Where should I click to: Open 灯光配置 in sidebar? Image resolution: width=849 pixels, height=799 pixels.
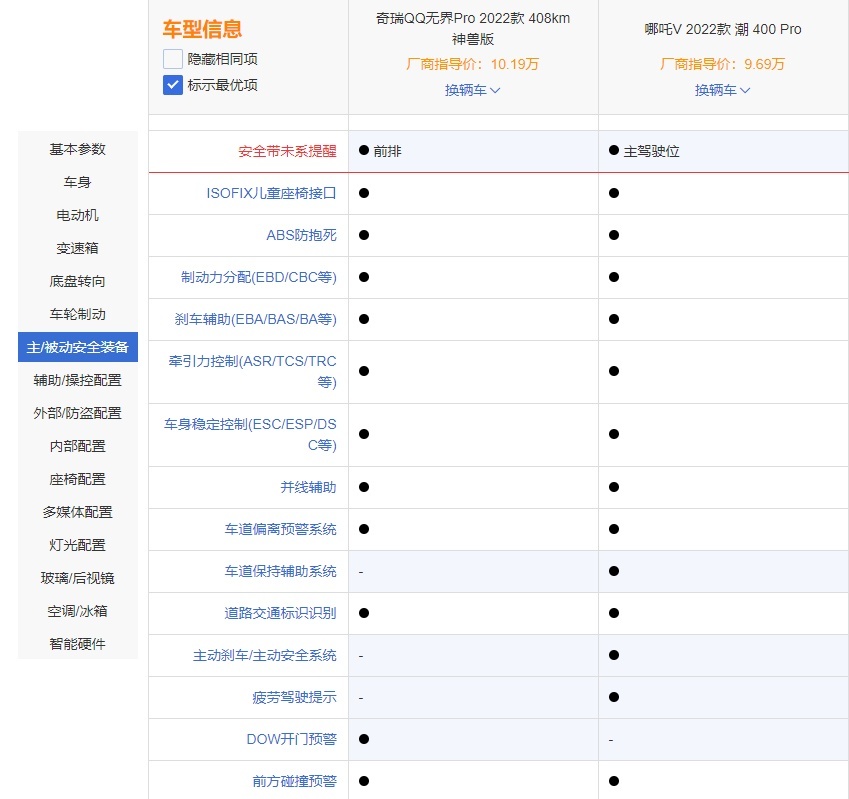click(x=77, y=545)
